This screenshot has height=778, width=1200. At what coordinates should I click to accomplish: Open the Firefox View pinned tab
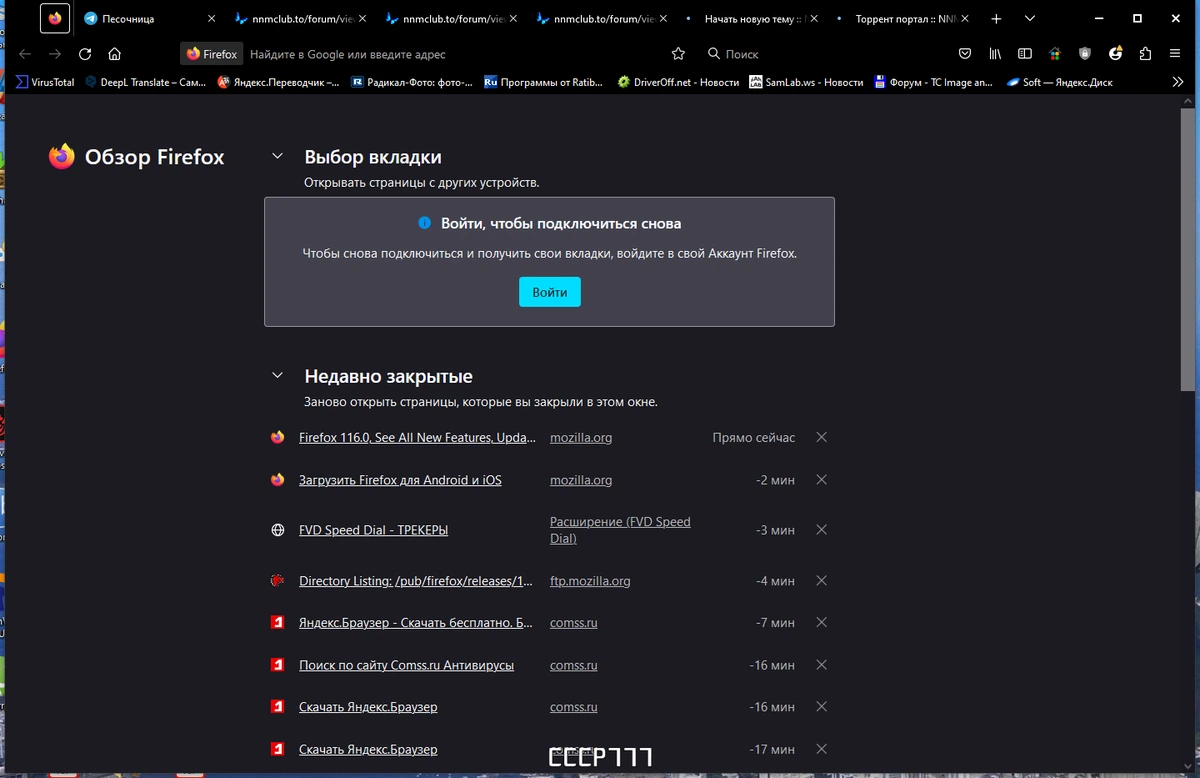click(x=55, y=19)
